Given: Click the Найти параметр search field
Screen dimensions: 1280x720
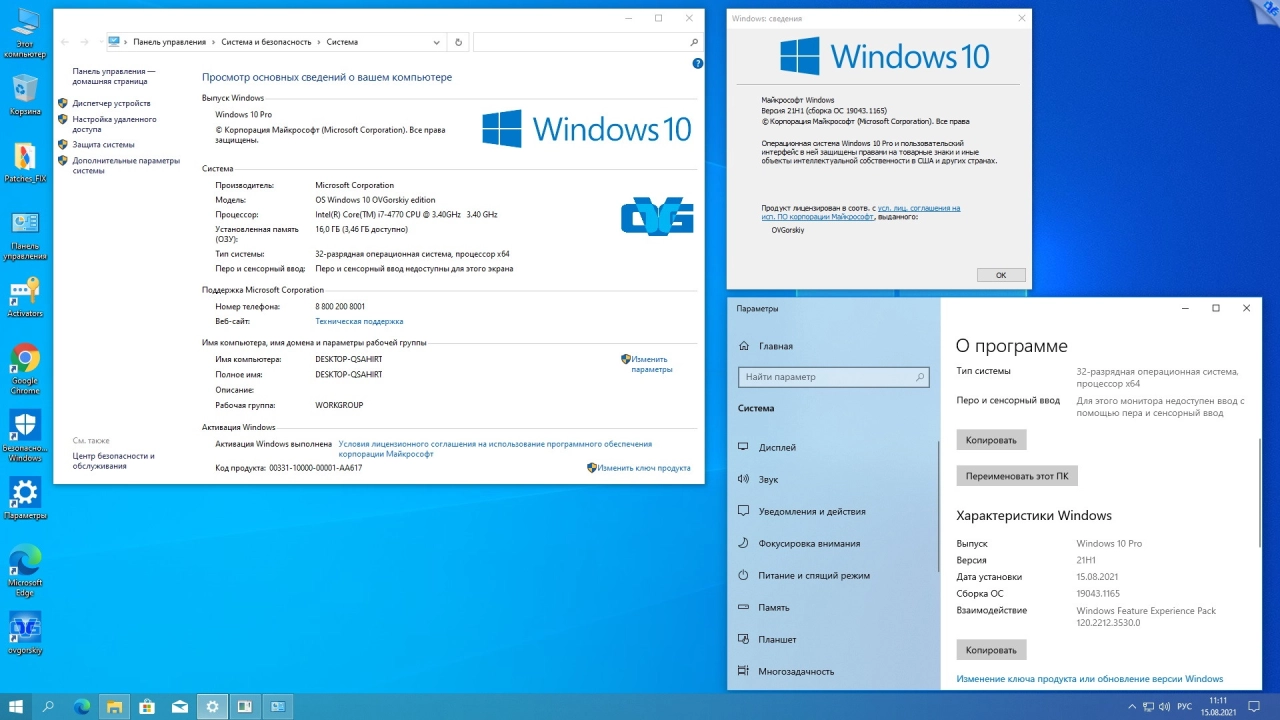Looking at the screenshot, I should [834, 377].
